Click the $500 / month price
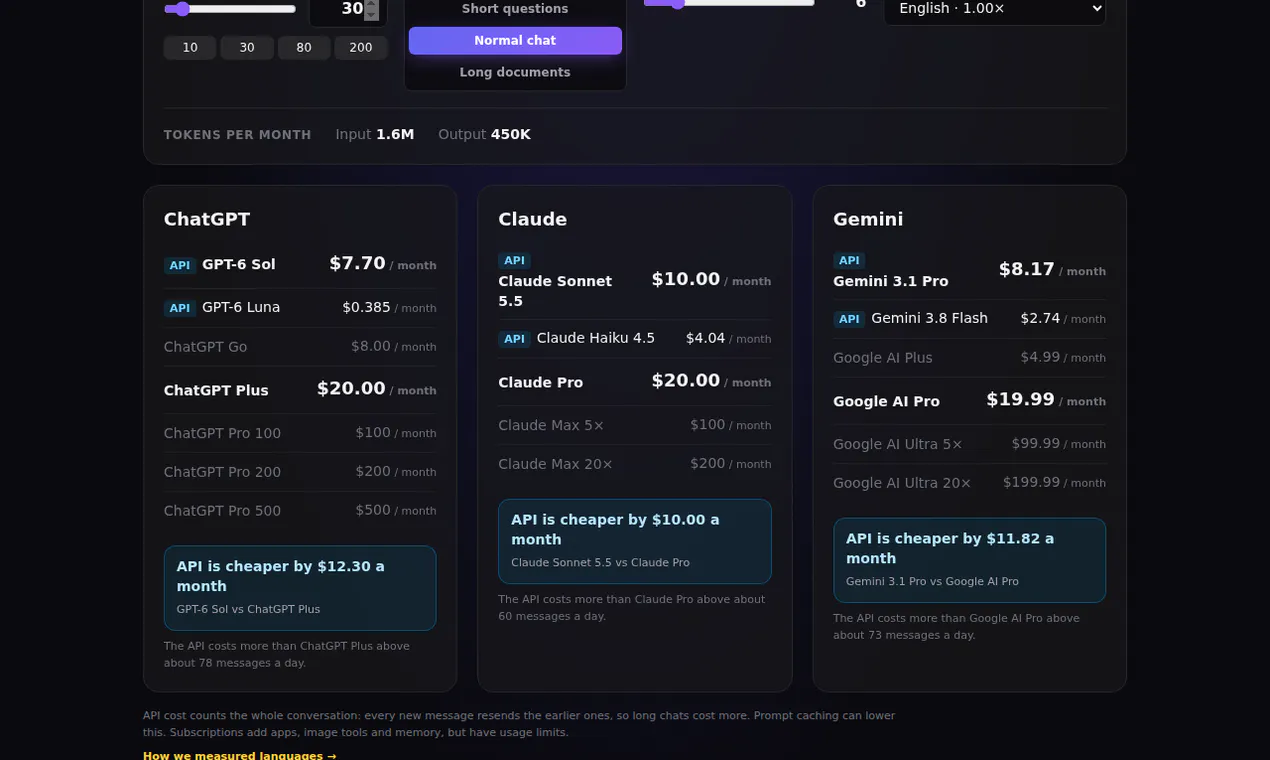 tap(396, 511)
